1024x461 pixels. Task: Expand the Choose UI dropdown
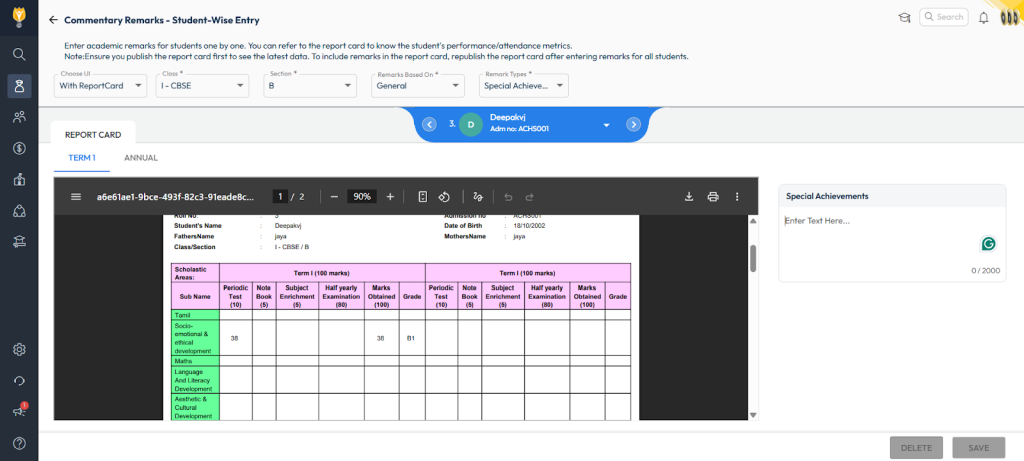[102, 86]
